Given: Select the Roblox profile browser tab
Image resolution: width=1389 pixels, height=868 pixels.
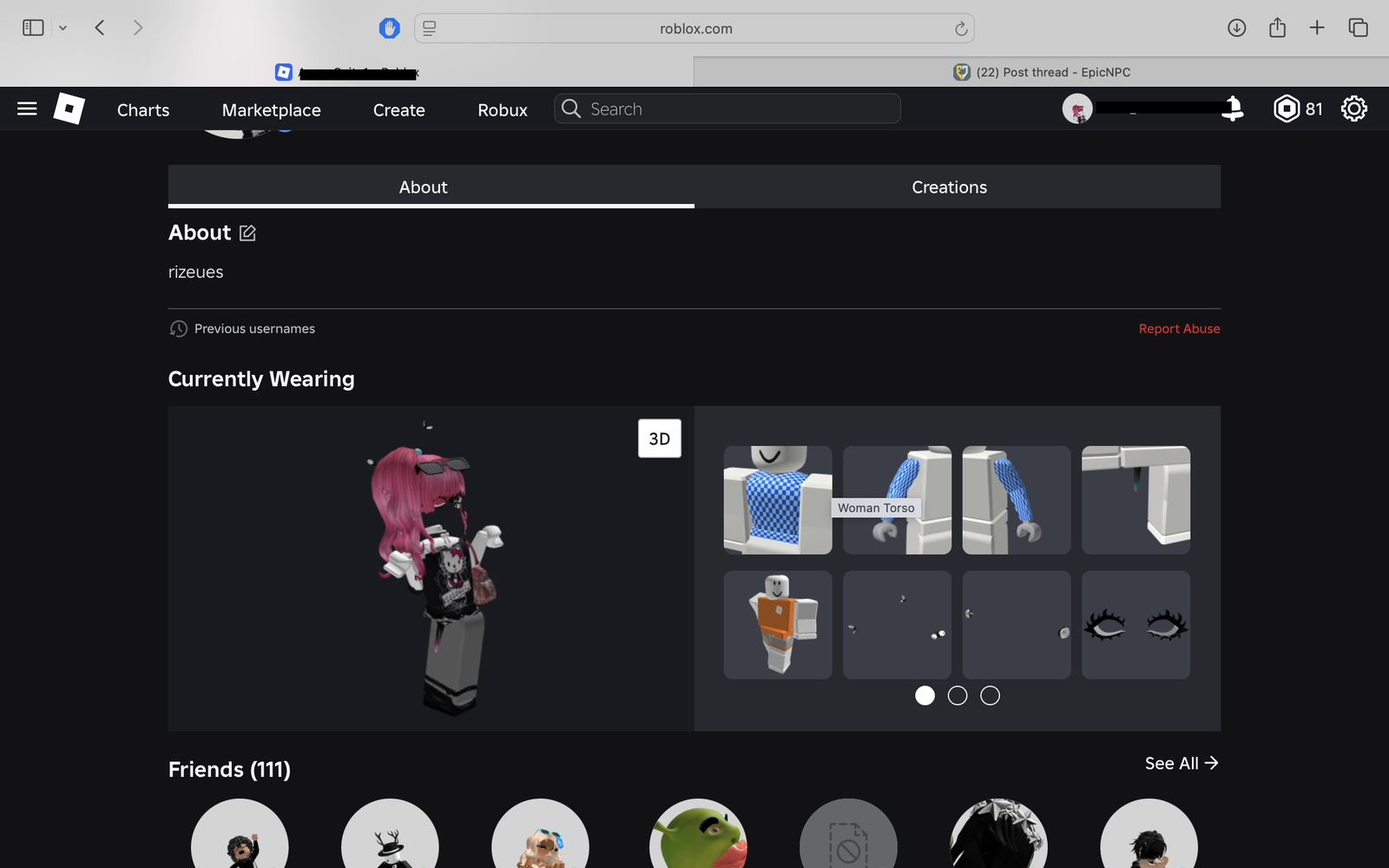Looking at the screenshot, I should [347, 72].
